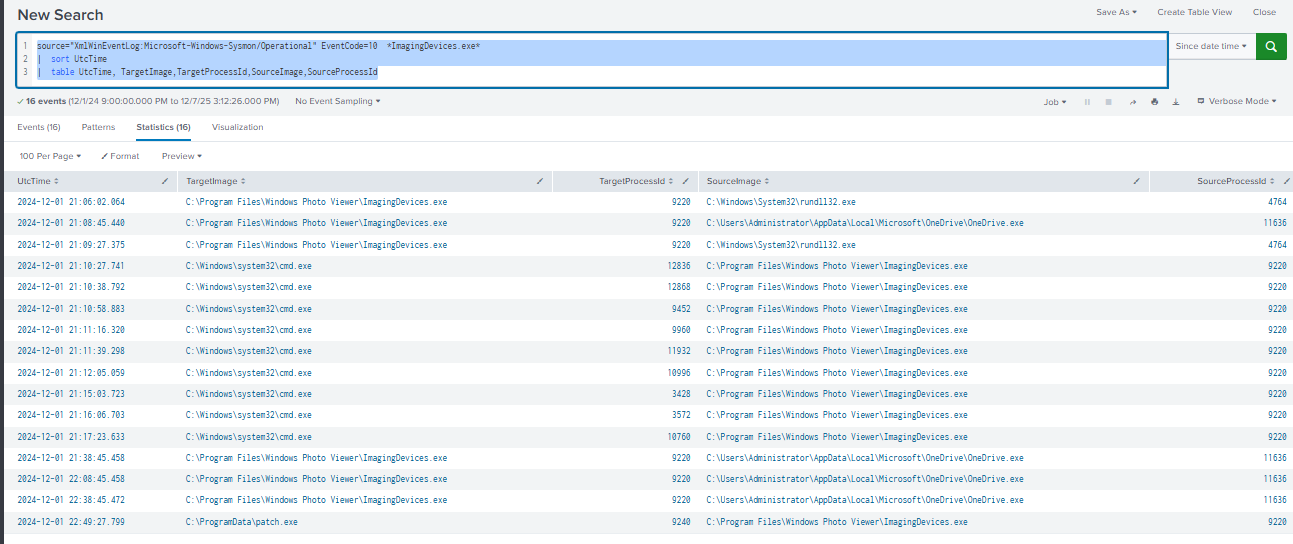Click Create Table View

(1194, 12)
